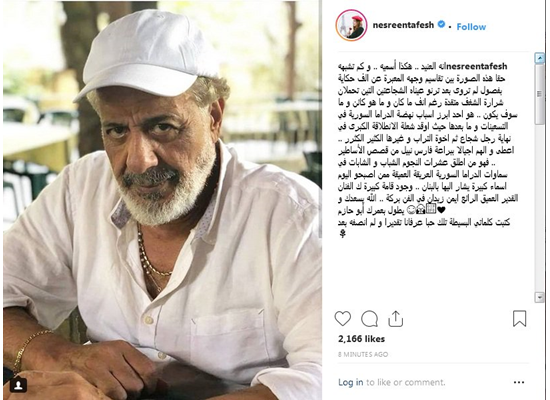Open the nesreentafesh username in the header
This screenshot has height=400, width=550.
coord(403,25)
